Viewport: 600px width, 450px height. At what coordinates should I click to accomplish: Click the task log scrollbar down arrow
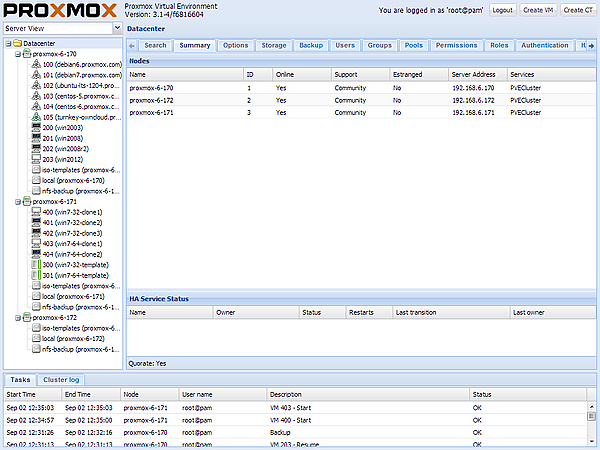[x=592, y=441]
